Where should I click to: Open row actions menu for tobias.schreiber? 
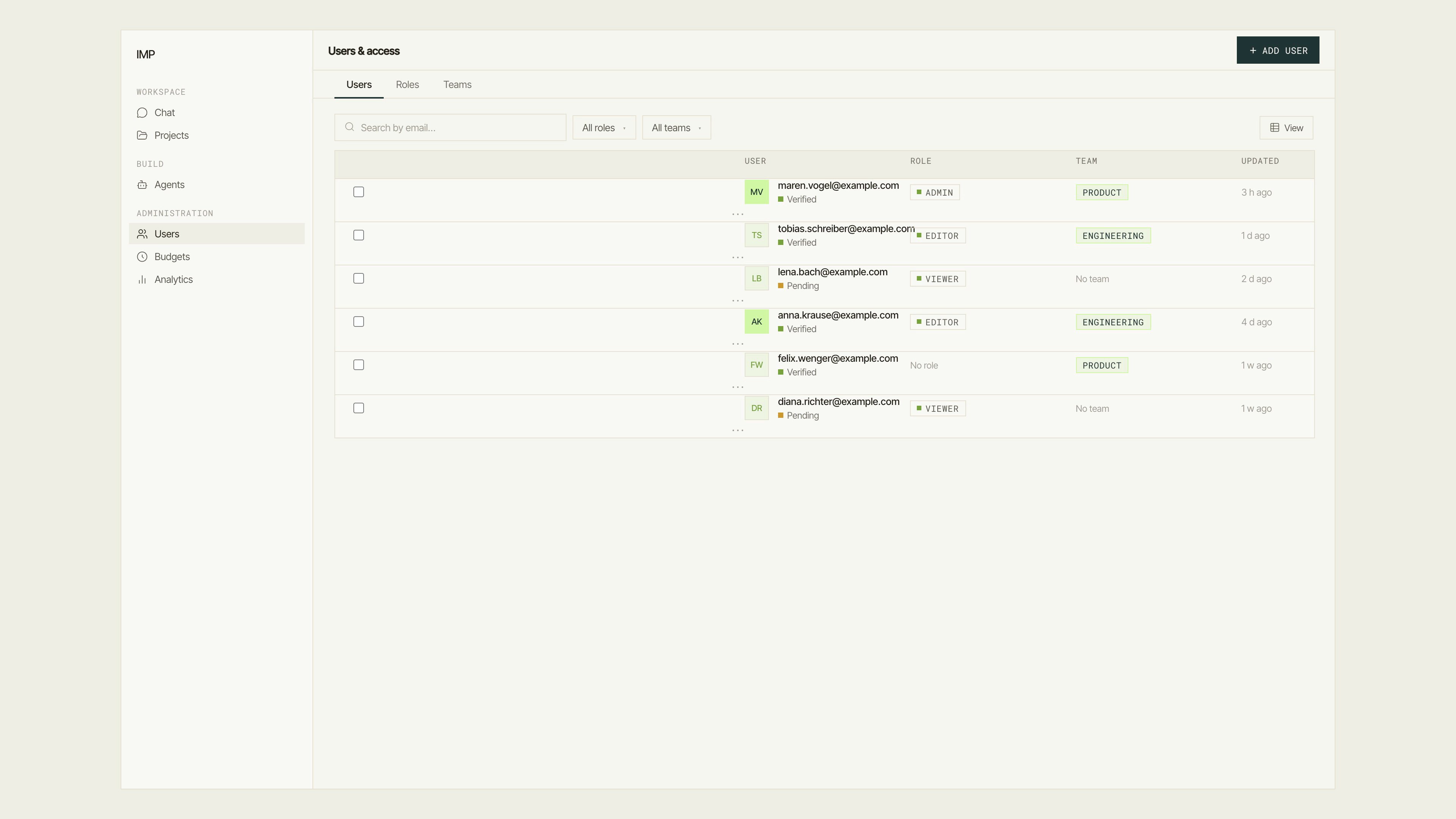coord(737,257)
